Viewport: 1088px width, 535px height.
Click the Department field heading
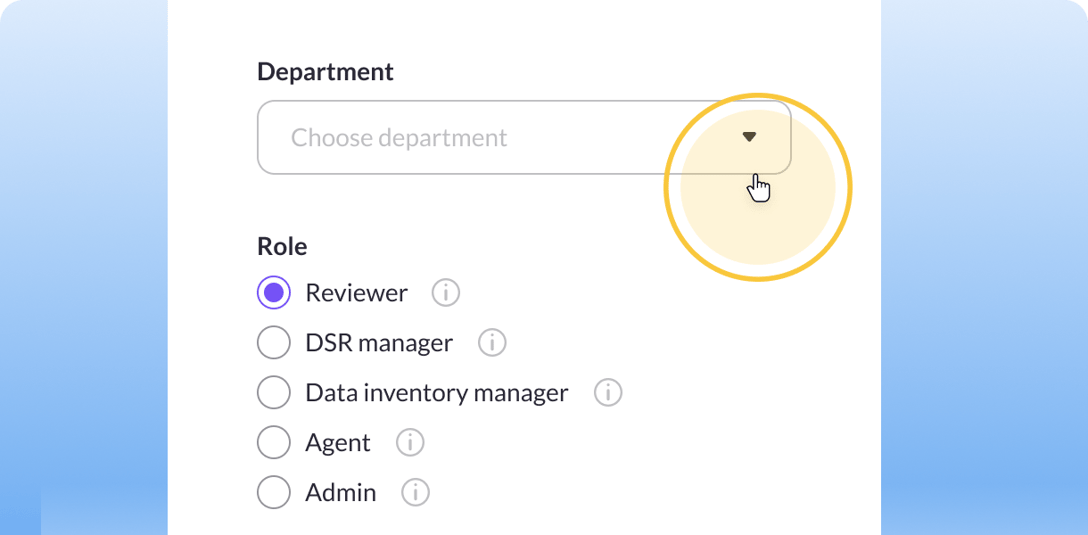325,71
